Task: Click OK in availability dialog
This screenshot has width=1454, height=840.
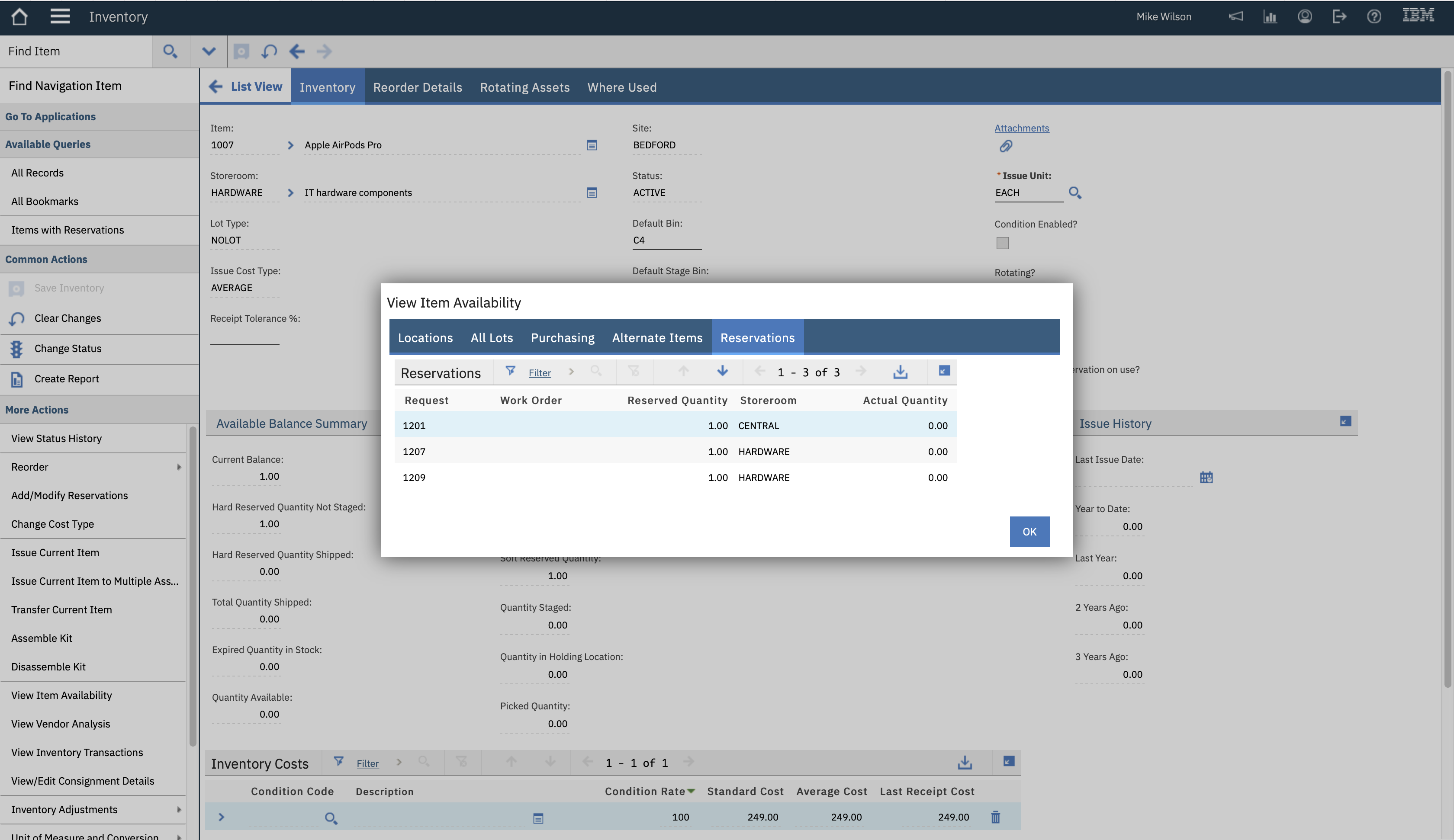Action: (1029, 531)
